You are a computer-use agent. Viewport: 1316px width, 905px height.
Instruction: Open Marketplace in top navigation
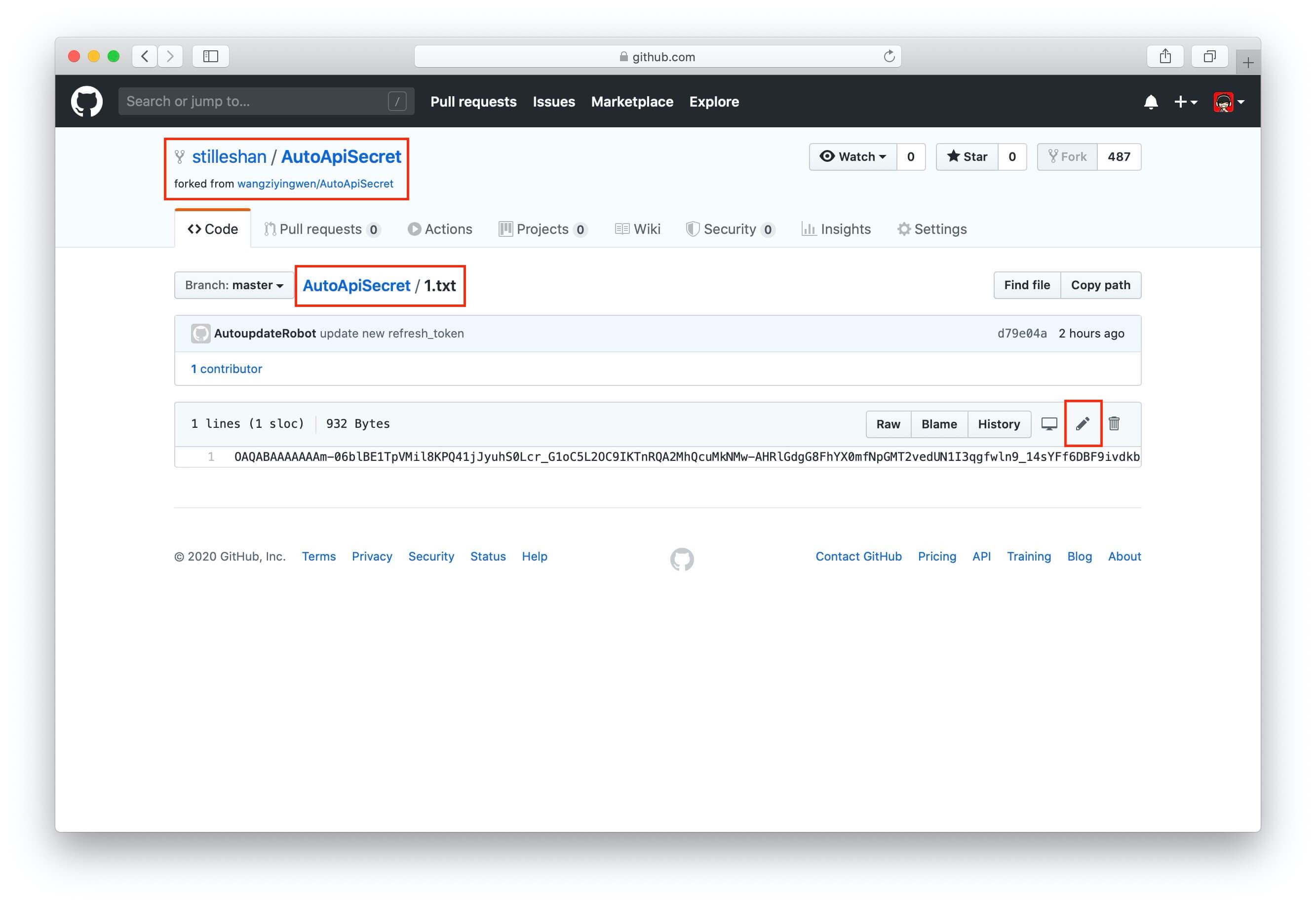point(632,102)
